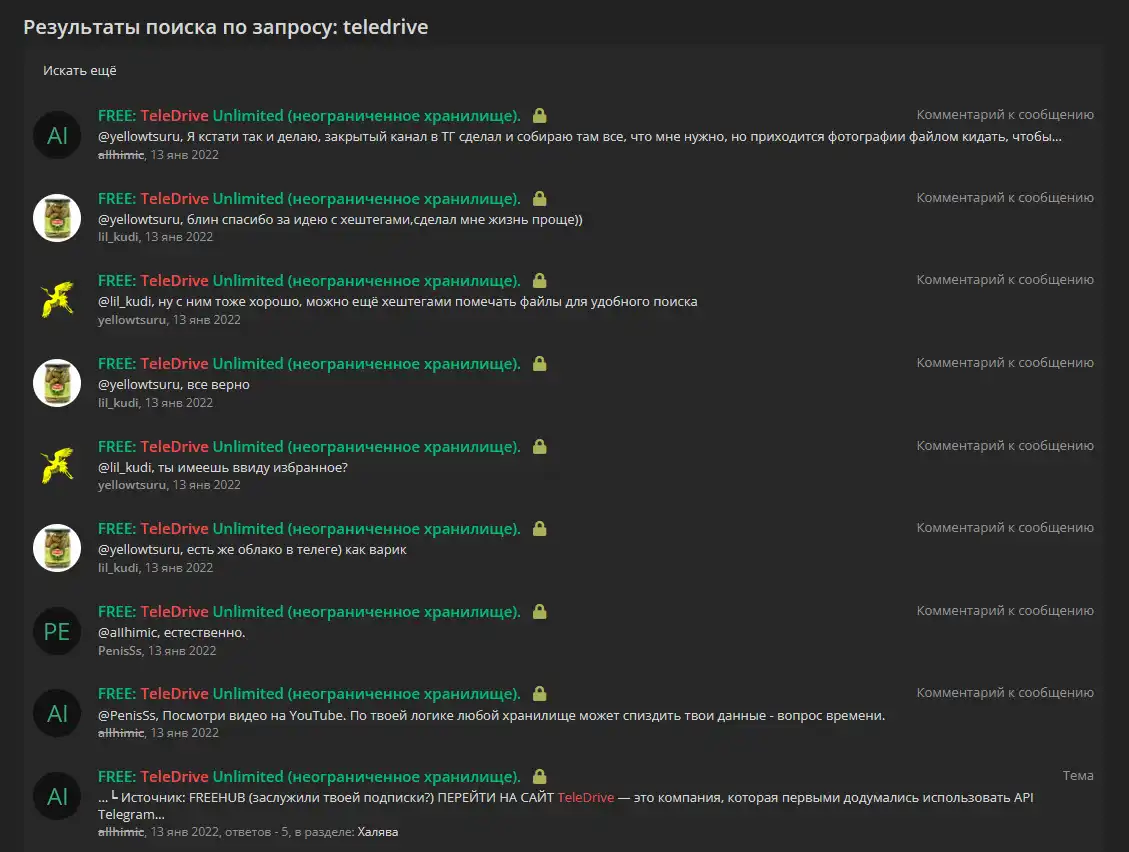This screenshot has width=1129, height=852.
Task: Click username yellowtsuru under "ну с ним тоже хорошо"
Action: (132, 319)
